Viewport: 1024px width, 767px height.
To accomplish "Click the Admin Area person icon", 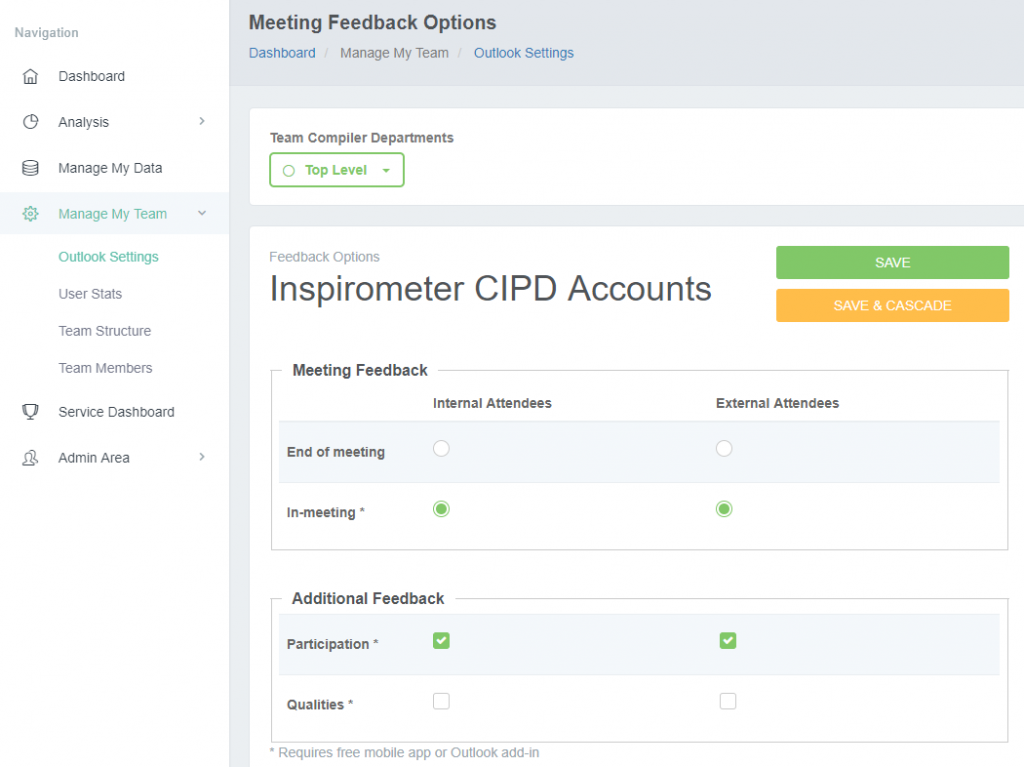I will coord(30,457).
